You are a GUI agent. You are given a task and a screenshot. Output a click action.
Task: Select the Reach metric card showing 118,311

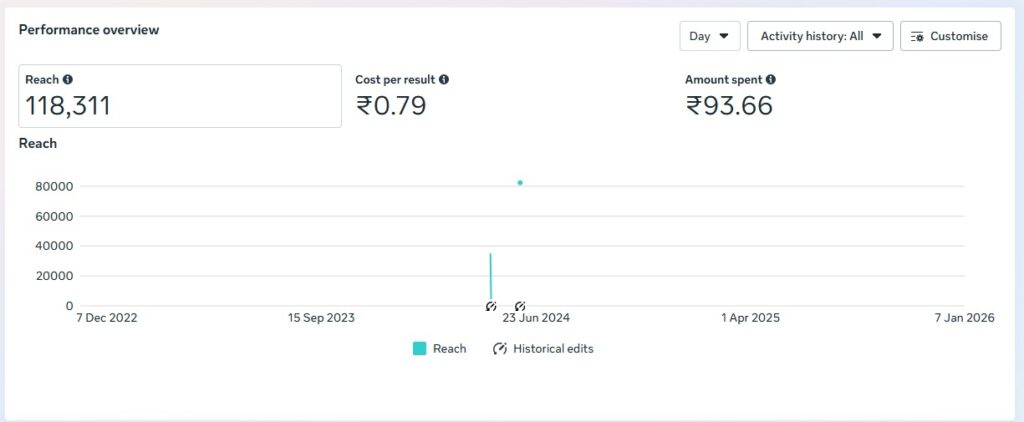(x=180, y=96)
